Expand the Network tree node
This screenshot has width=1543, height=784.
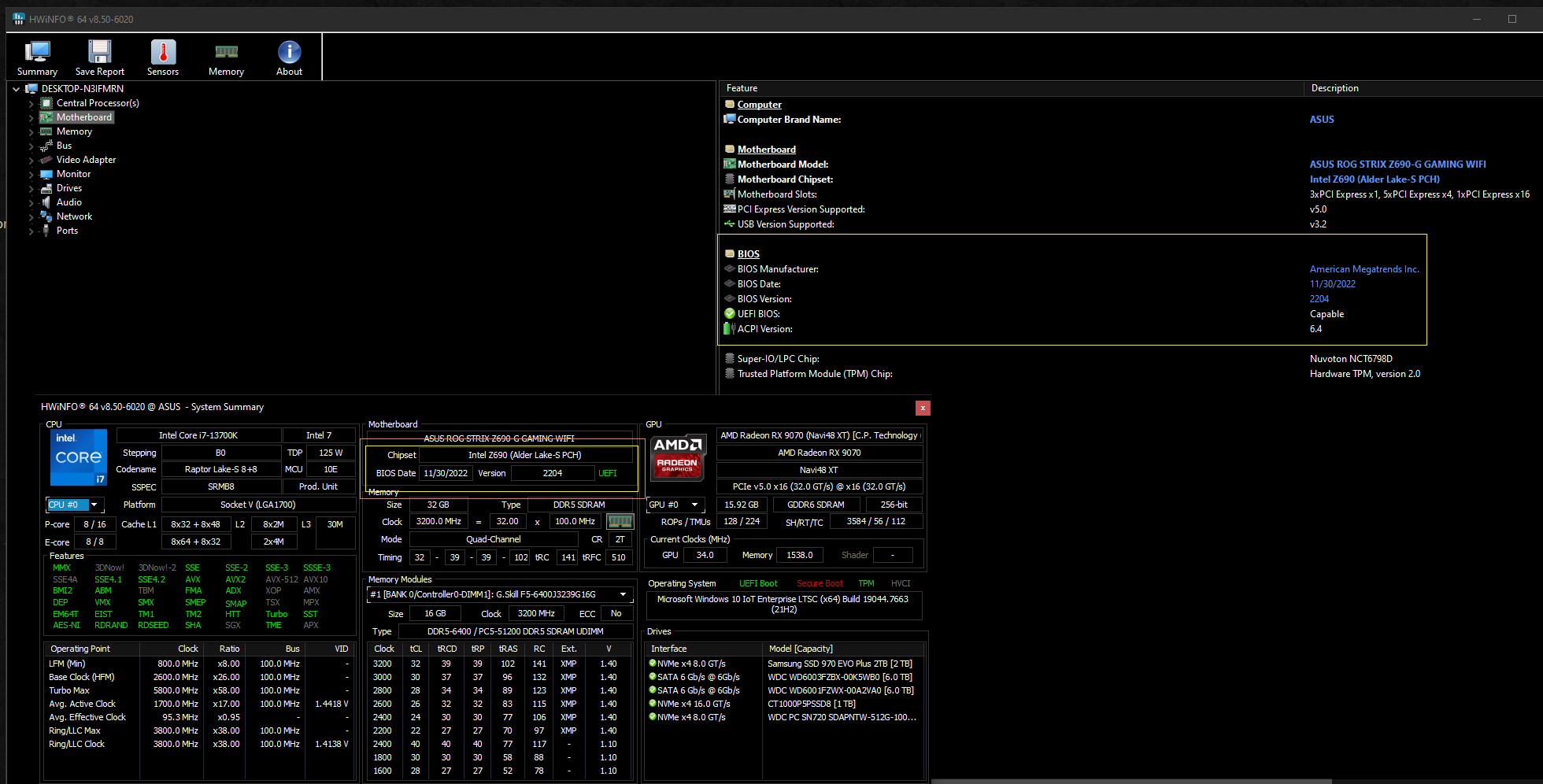[x=31, y=216]
